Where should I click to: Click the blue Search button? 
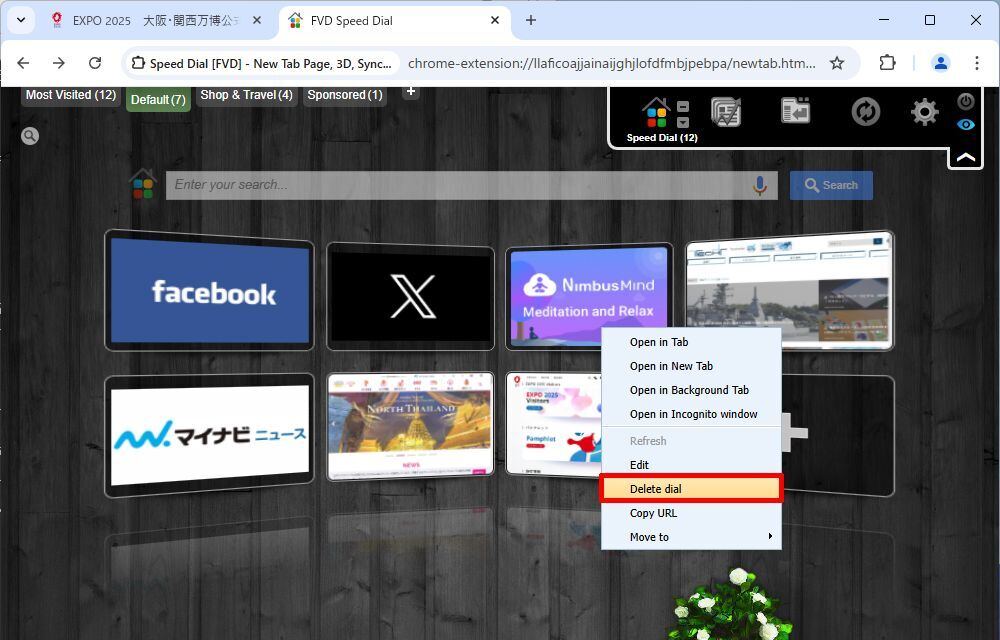(x=831, y=185)
